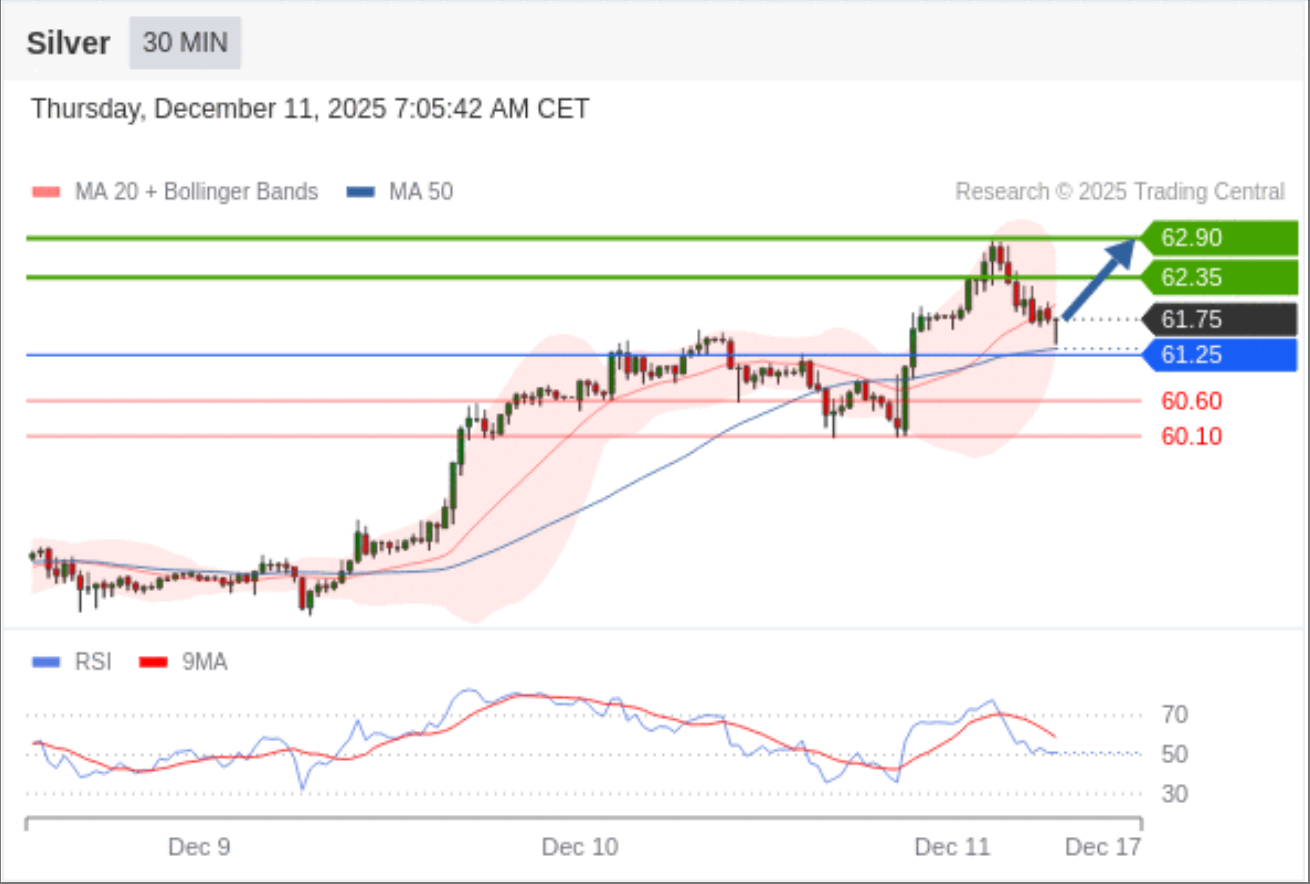
Task: Click the 30 MIN timeframe button
Action: (x=185, y=43)
